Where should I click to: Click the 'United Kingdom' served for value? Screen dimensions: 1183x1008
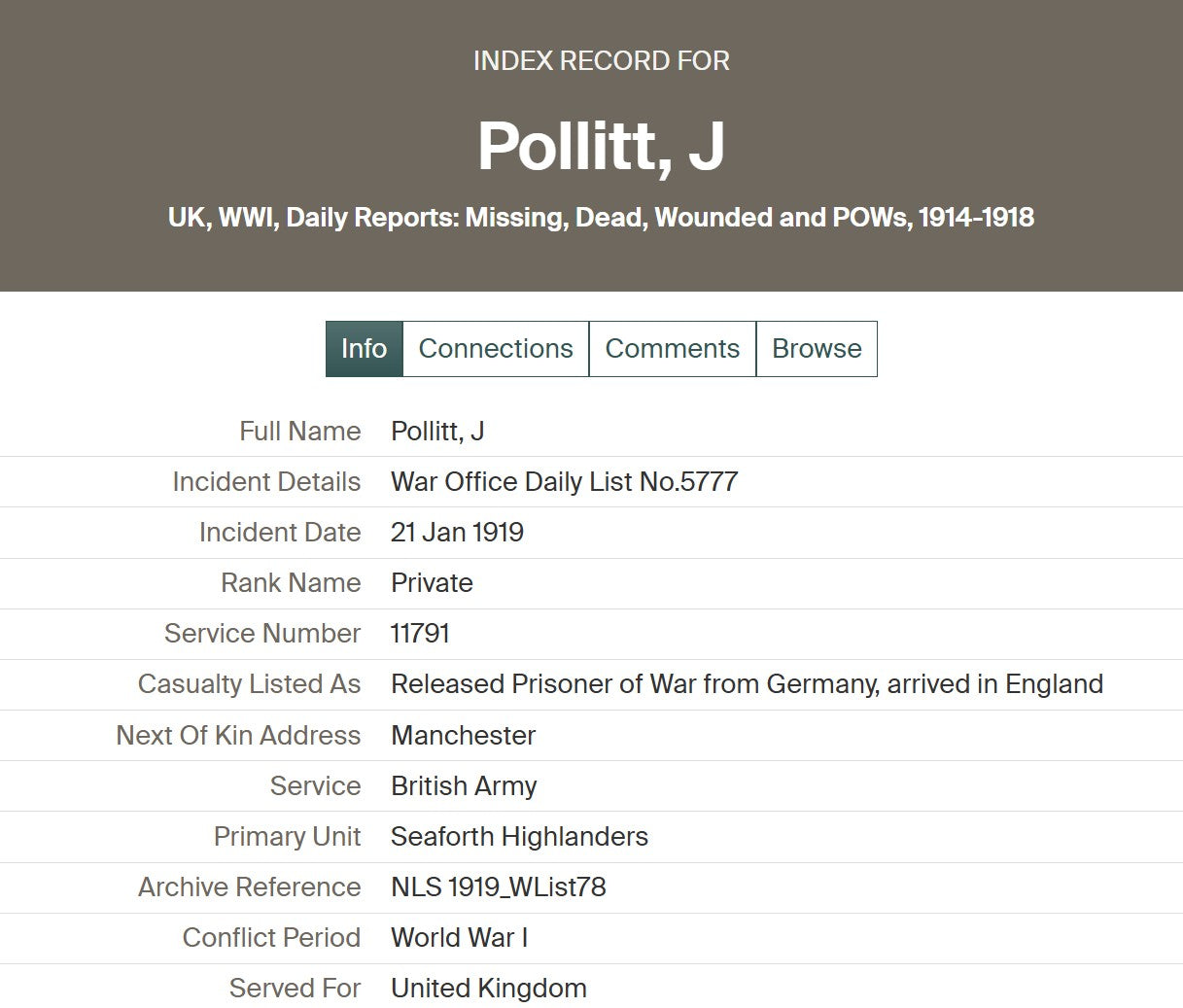pos(488,989)
